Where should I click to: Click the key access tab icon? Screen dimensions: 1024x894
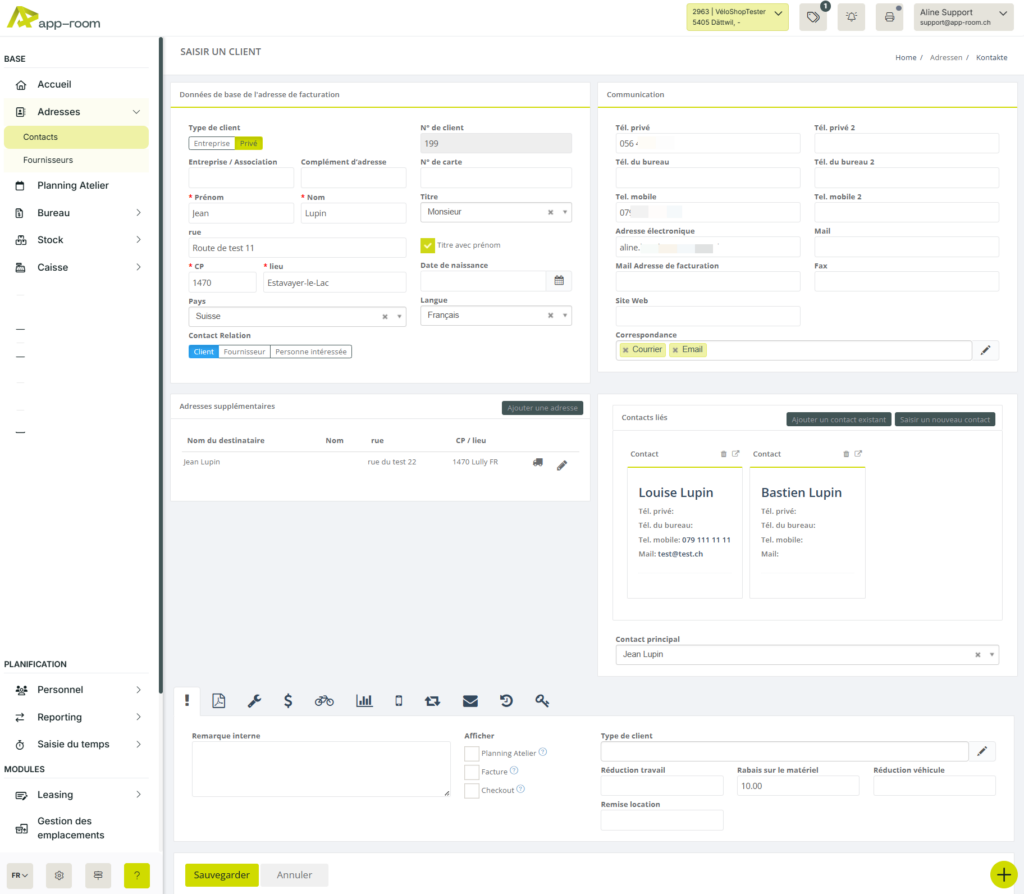click(542, 700)
